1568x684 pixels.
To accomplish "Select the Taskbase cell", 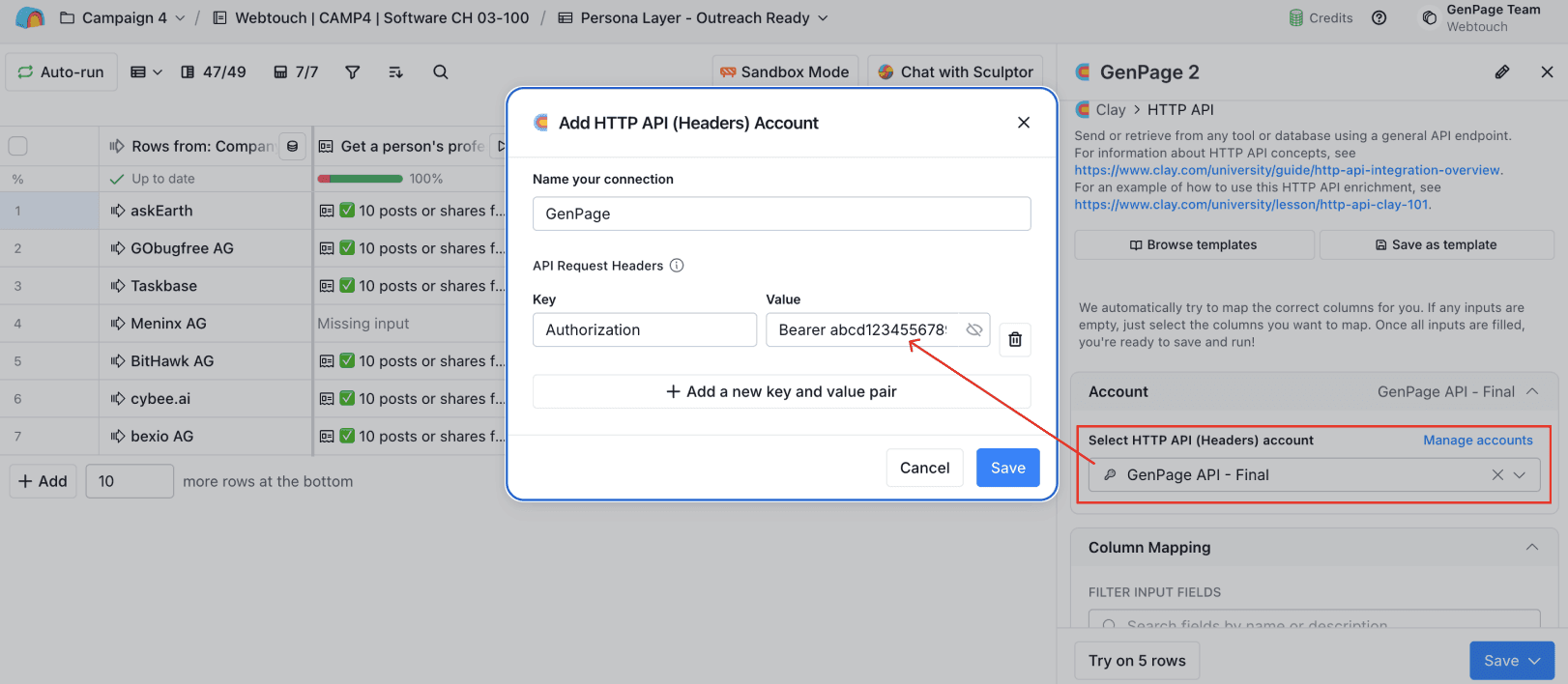I will coord(205,286).
